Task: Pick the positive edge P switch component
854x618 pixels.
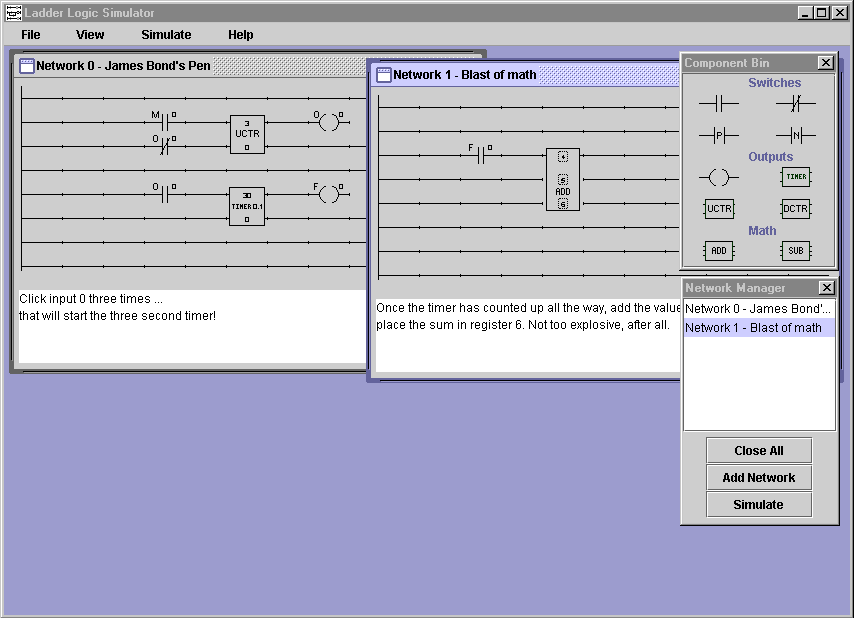Action: (x=718, y=135)
